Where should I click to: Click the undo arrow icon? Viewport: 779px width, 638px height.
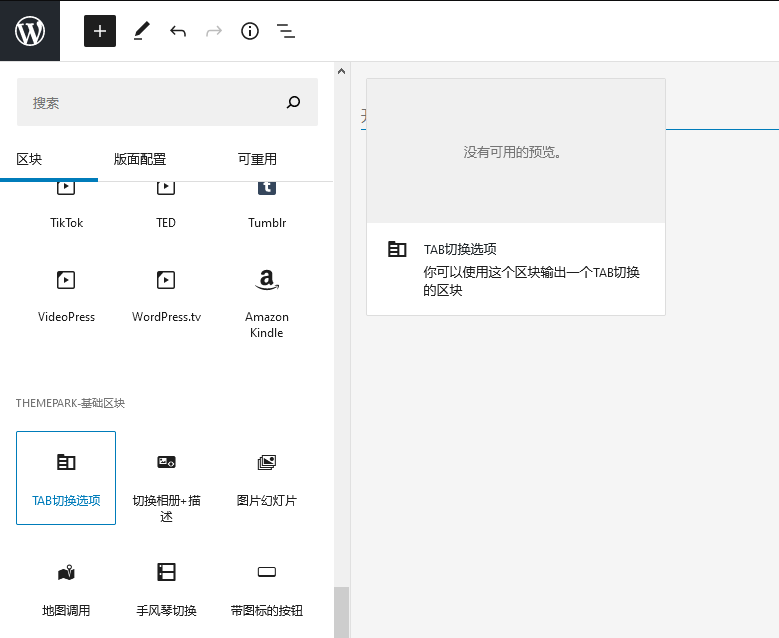tap(178, 31)
